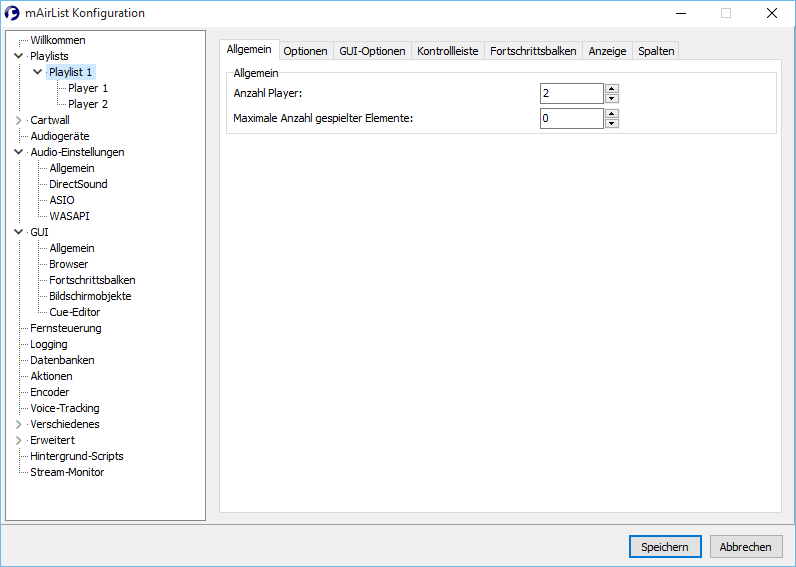Select Erweitert in the tree
The image size is (796, 567).
click(x=52, y=440)
